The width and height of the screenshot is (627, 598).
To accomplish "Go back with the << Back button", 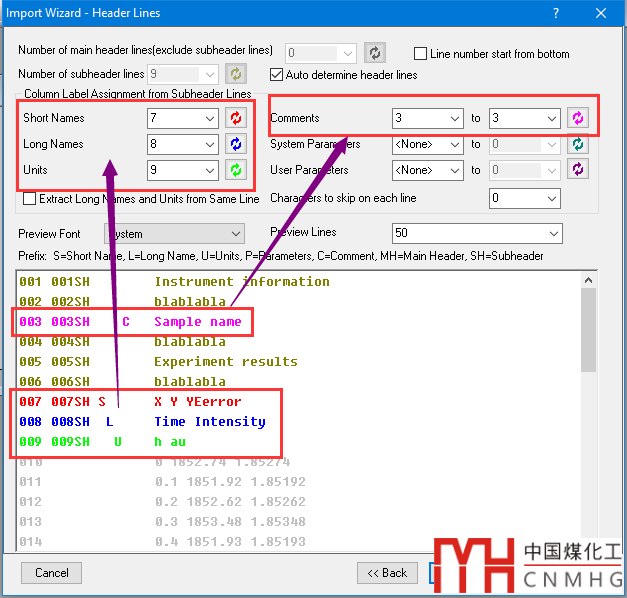I will [x=387, y=573].
